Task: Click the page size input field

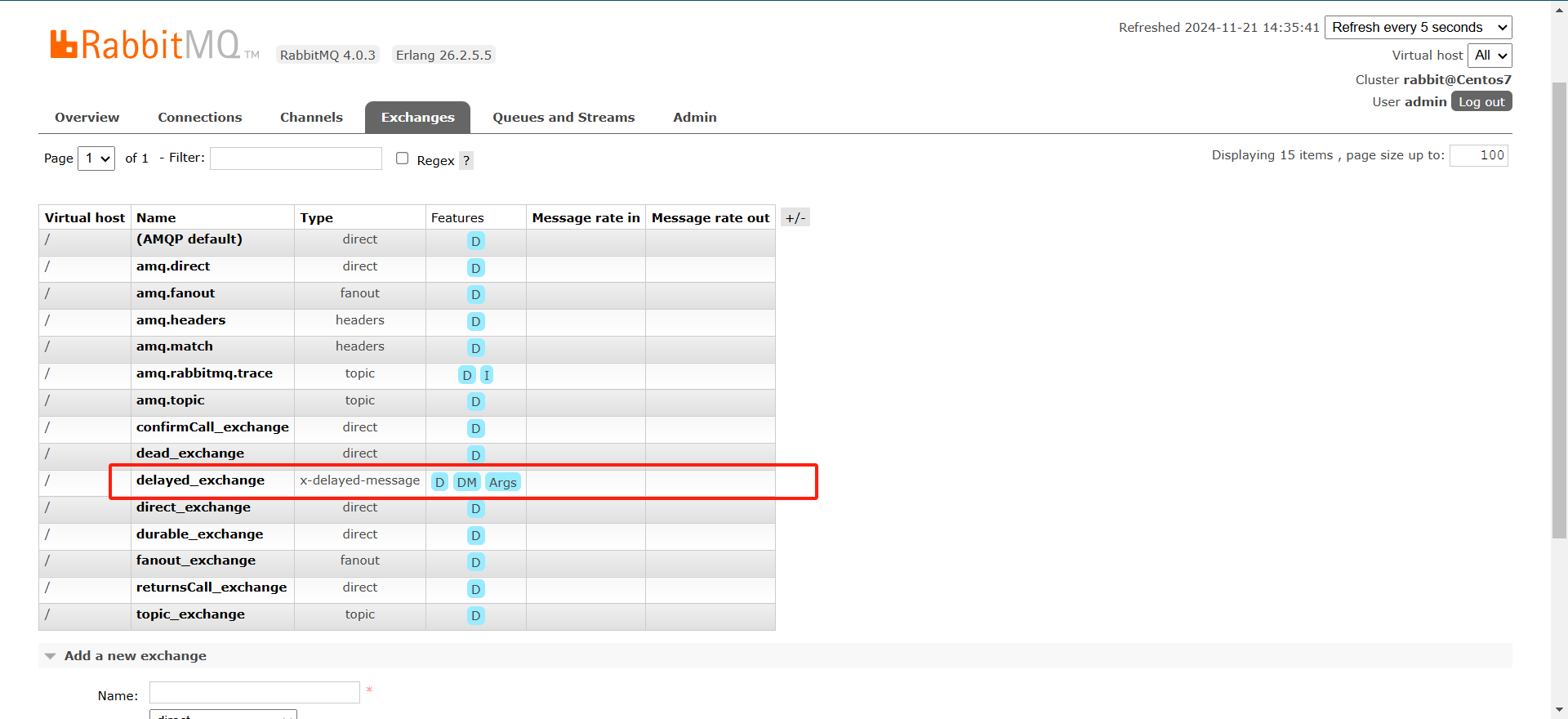Action: pyautogui.click(x=1479, y=155)
